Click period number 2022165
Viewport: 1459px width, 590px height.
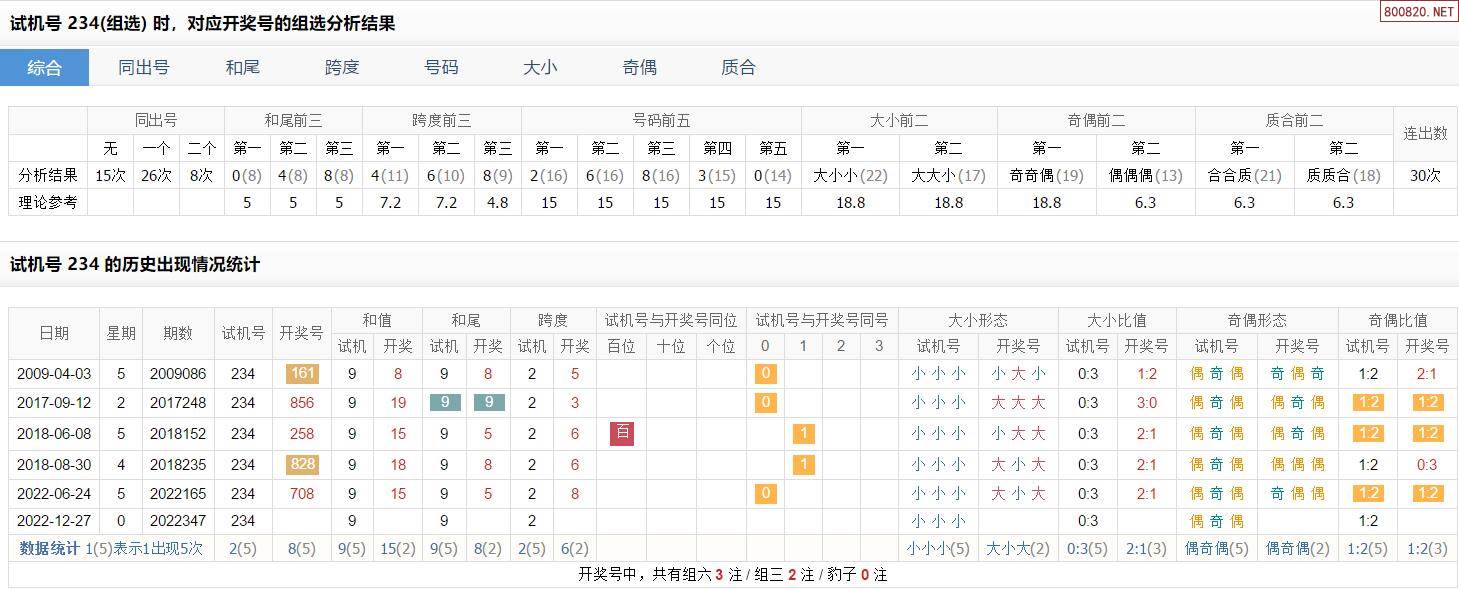click(178, 494)
